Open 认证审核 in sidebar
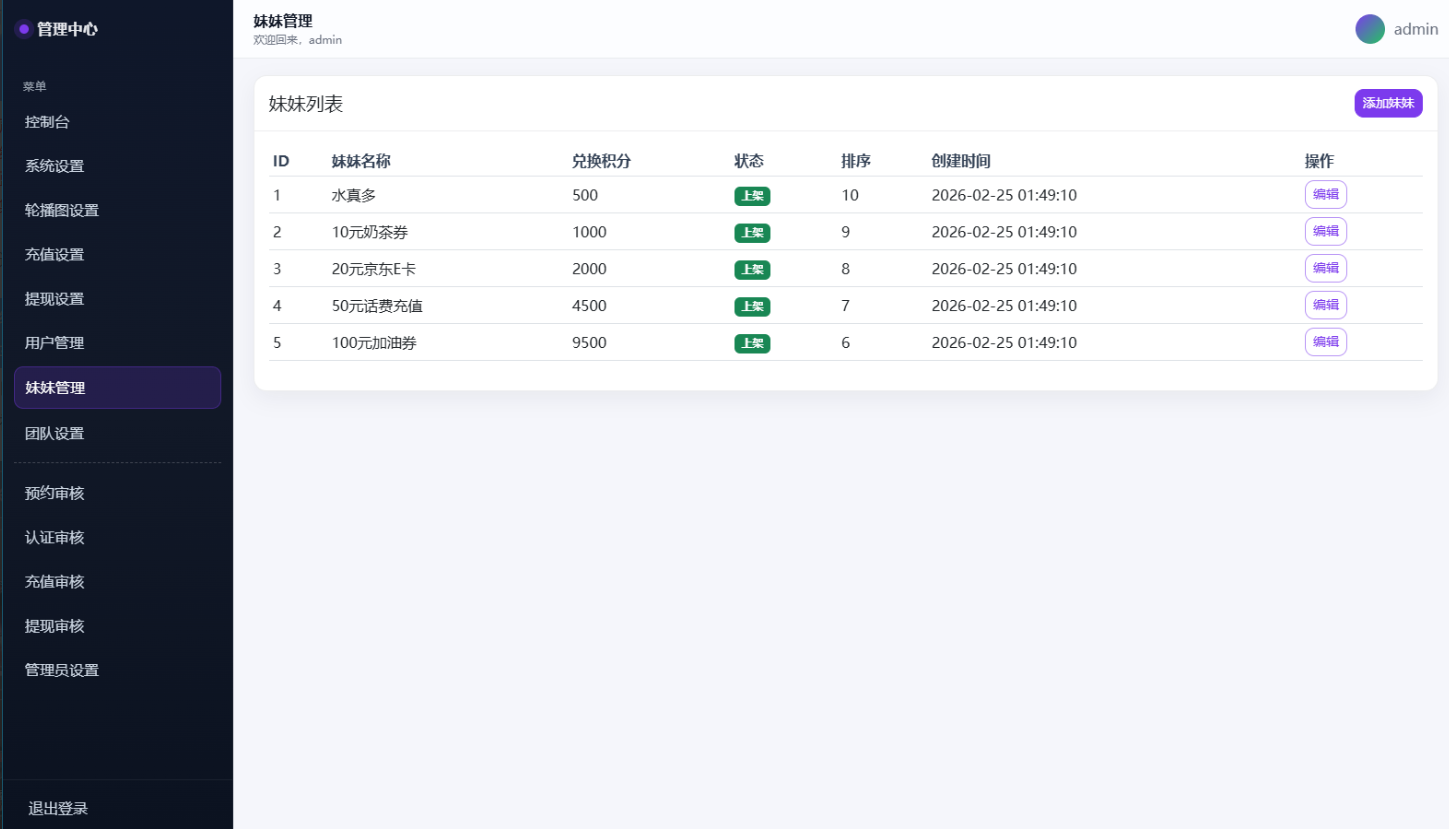 117,537
